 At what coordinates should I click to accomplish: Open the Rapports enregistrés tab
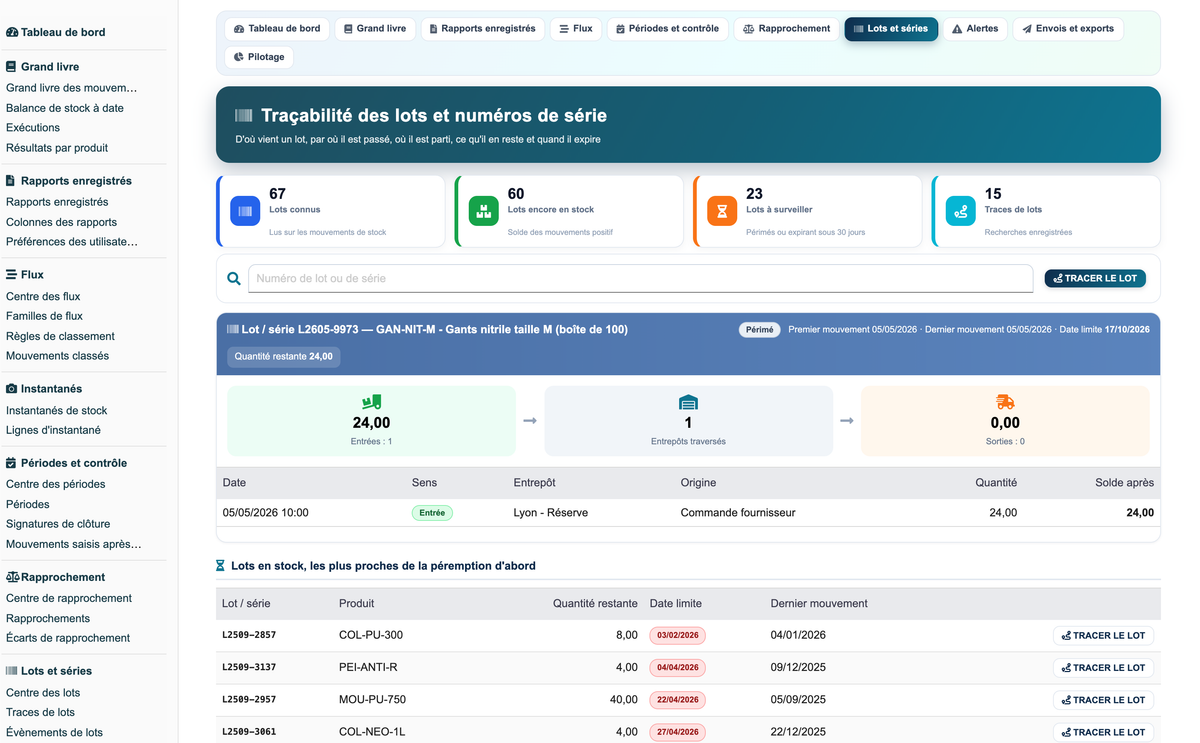(x=483, y=29)
